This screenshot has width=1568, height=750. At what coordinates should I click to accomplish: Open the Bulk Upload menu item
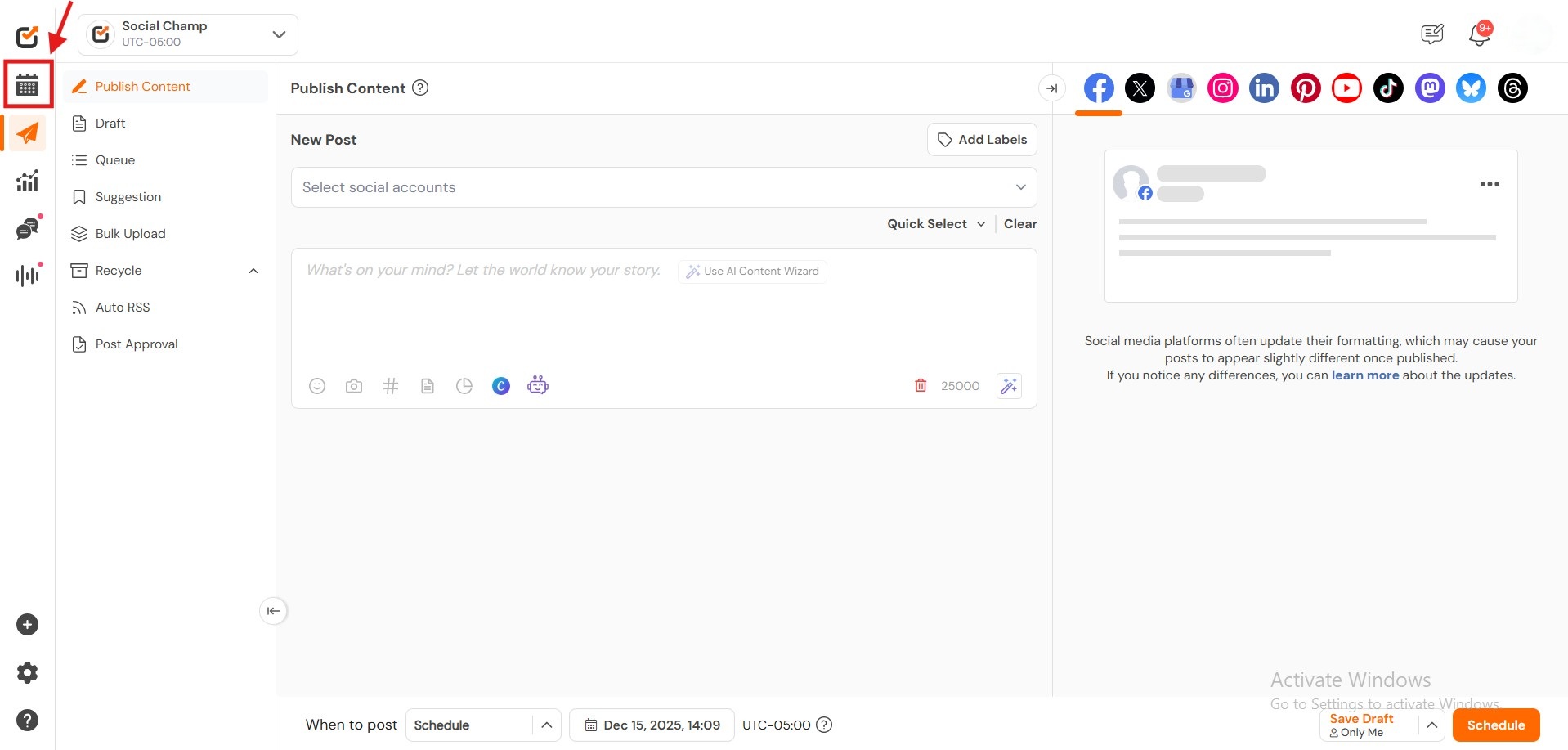(130, 234)
